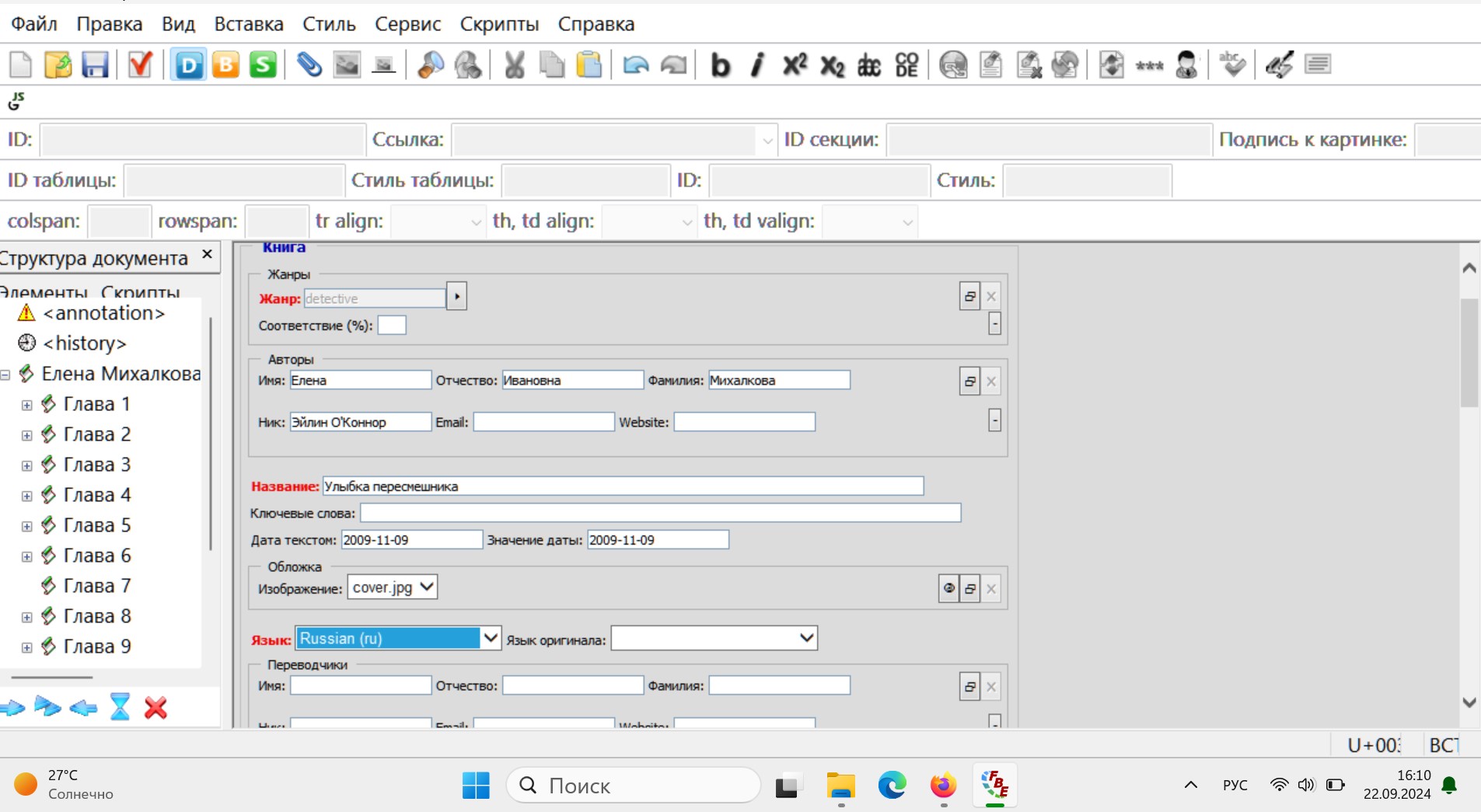Create a new document with the blank page icon
Viewport: 1481px width, 812px height.
pyautogui.click(x=21, y=64)
